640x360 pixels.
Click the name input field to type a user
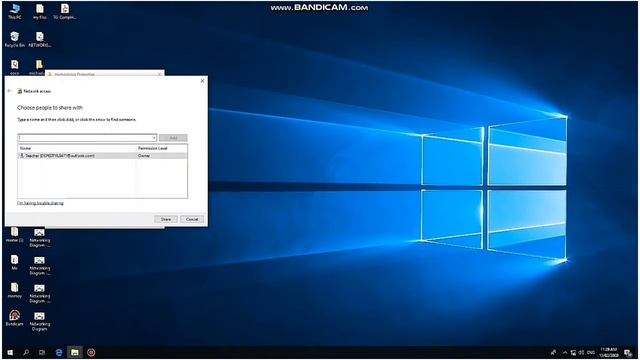tap(84, 138)
